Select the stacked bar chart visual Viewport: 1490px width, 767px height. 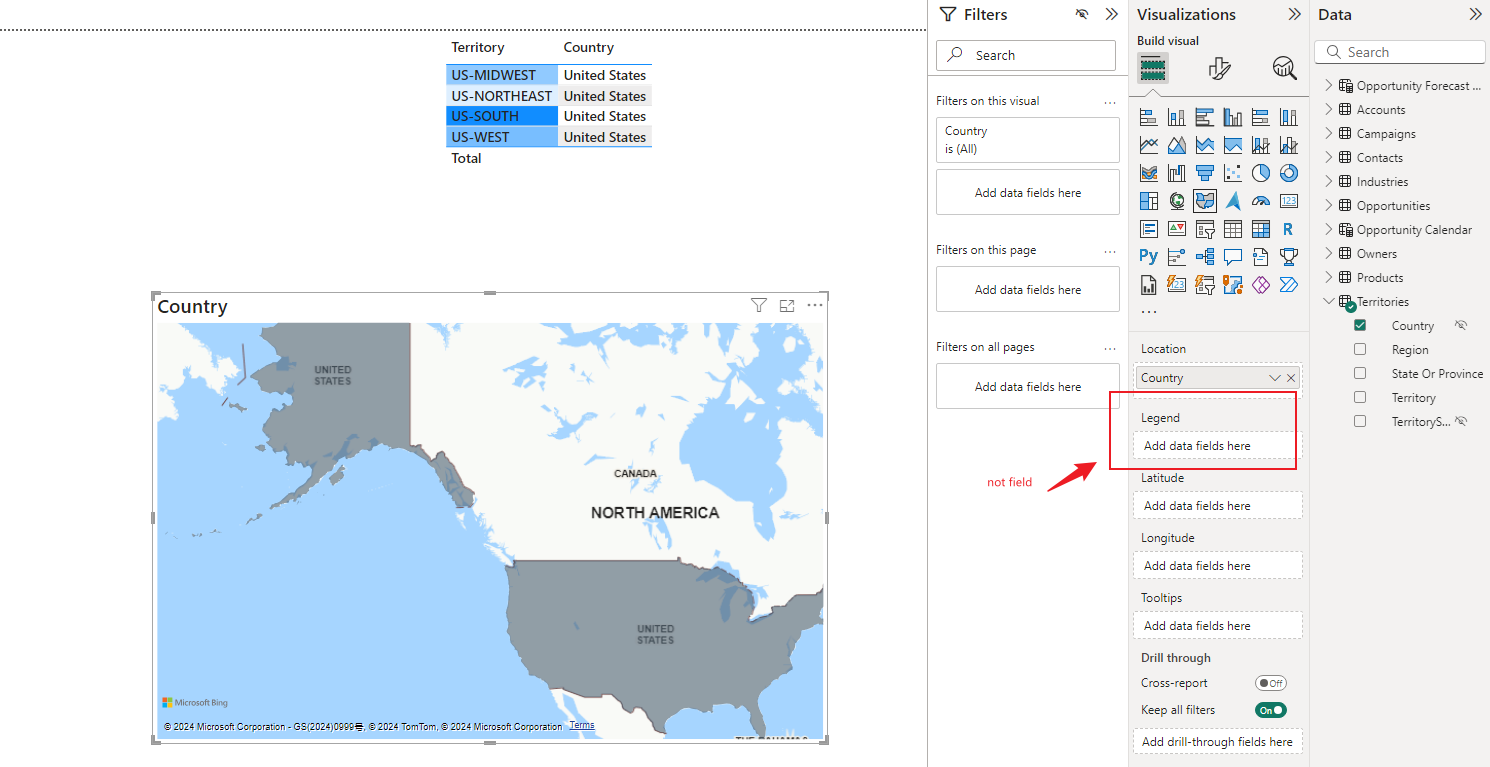(1148, 117)
